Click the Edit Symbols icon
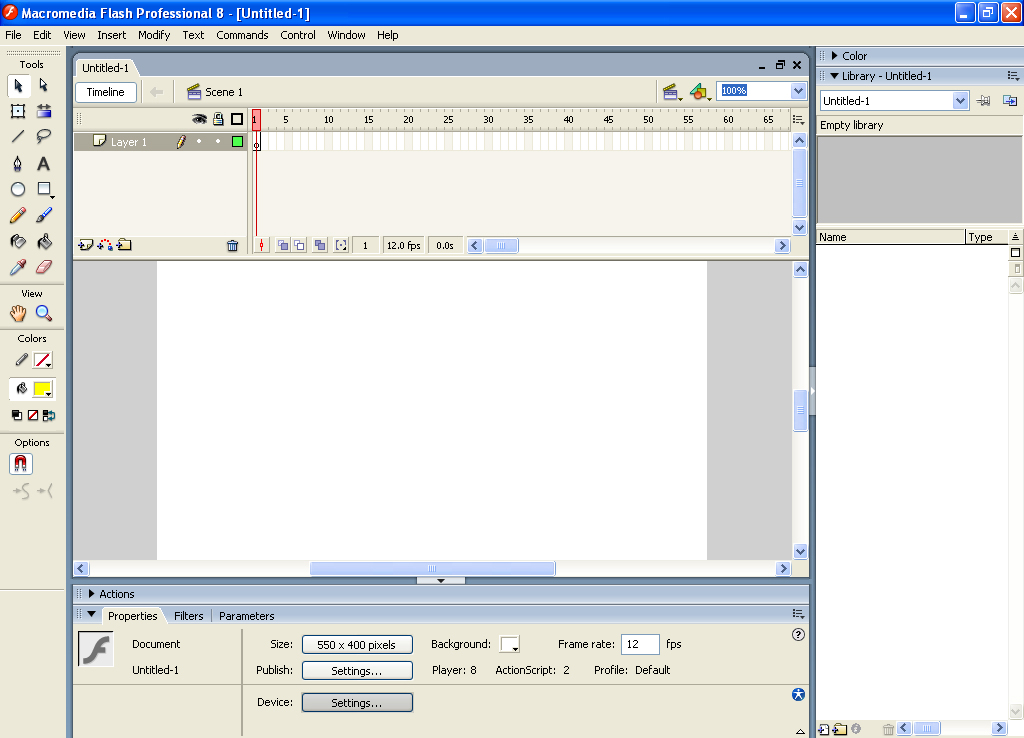This screenshot has height=738, width=1024. 699,92
